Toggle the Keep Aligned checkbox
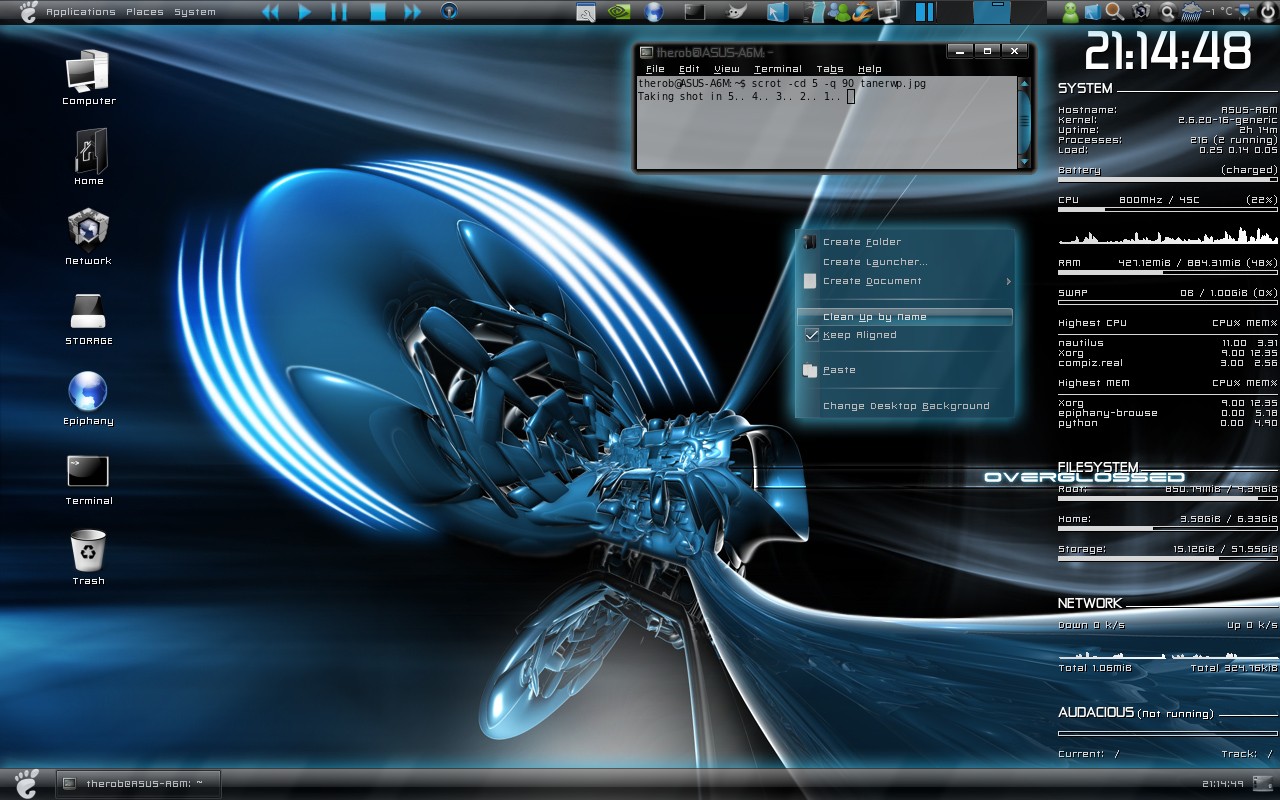Viewport: 1280px width, 800px height. click(x=812, y=335)
